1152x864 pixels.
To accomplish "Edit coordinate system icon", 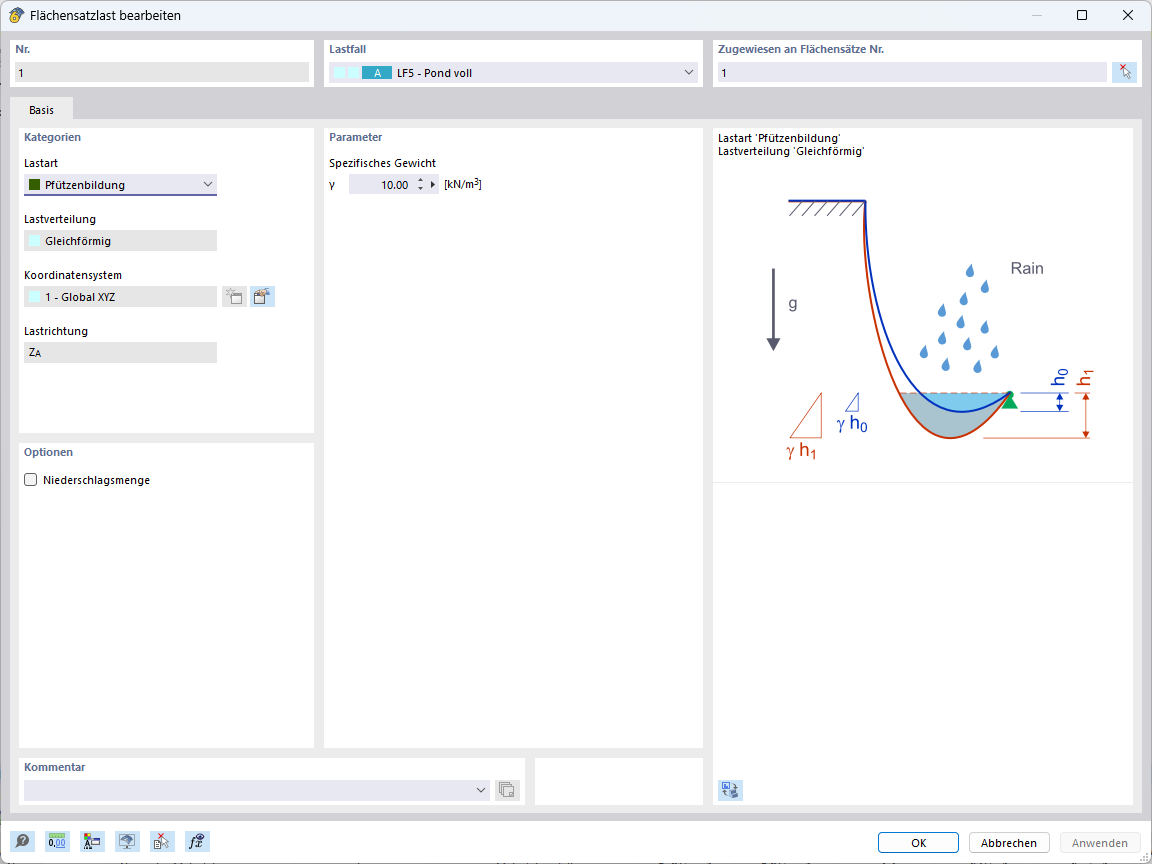I will [262, 297].
